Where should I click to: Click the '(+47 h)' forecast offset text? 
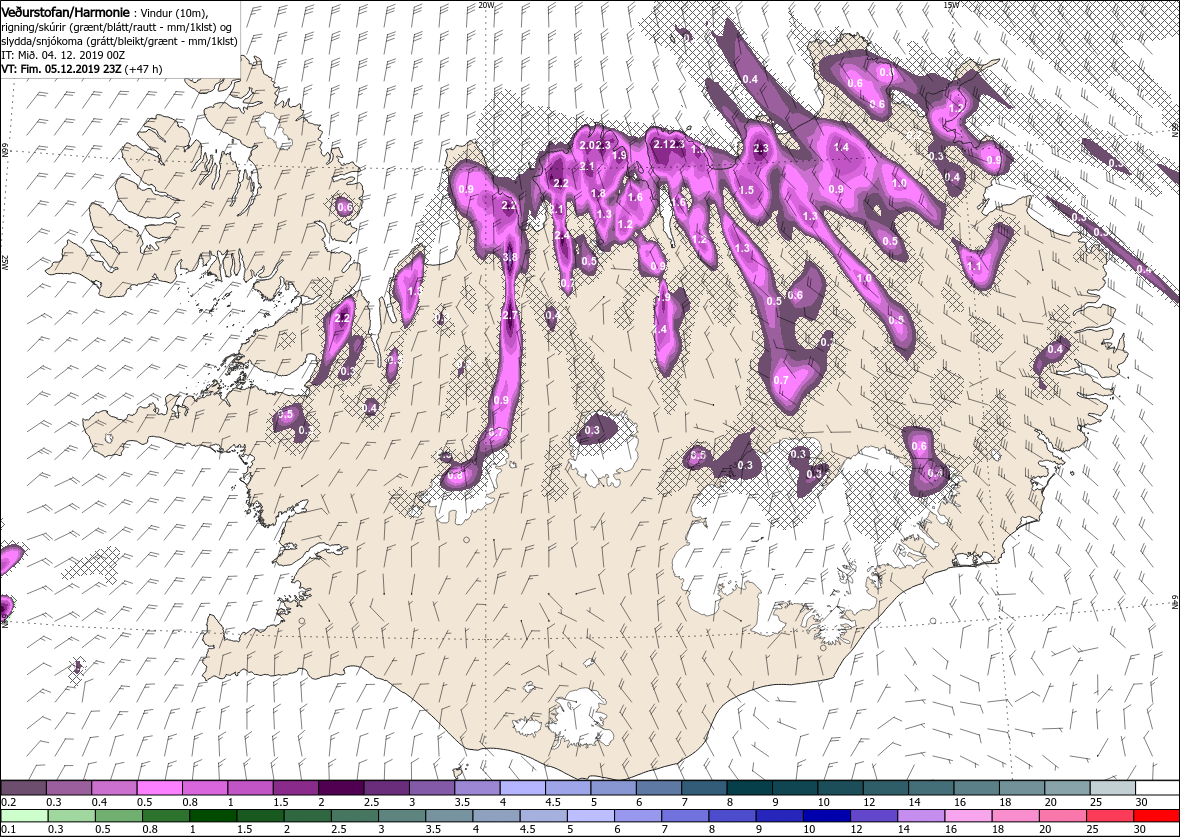pos(143,68)
